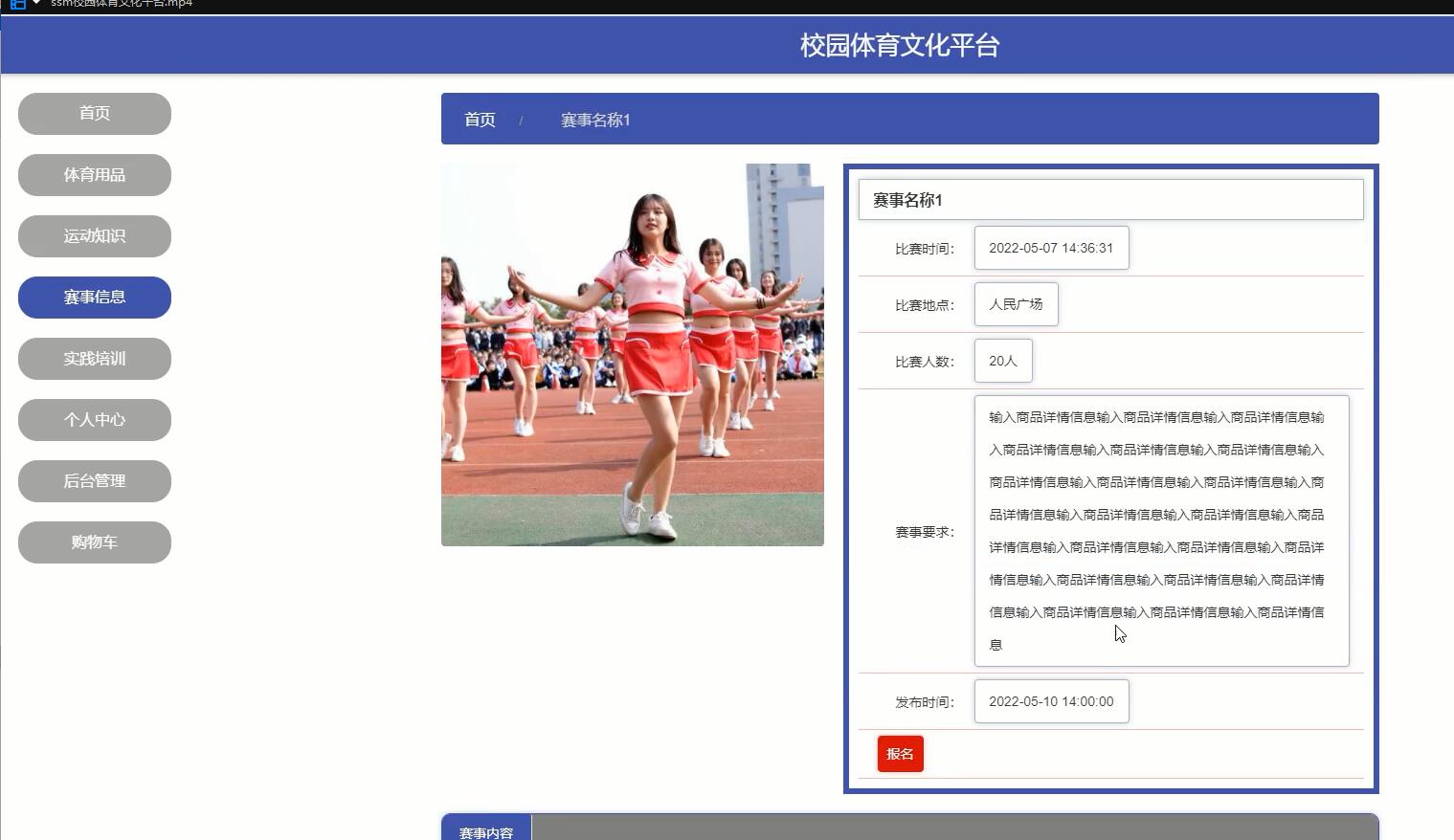The image size is (1454, 840).
Task: Open the 后台管理 admin section
Action: click(x=94, y=480)
